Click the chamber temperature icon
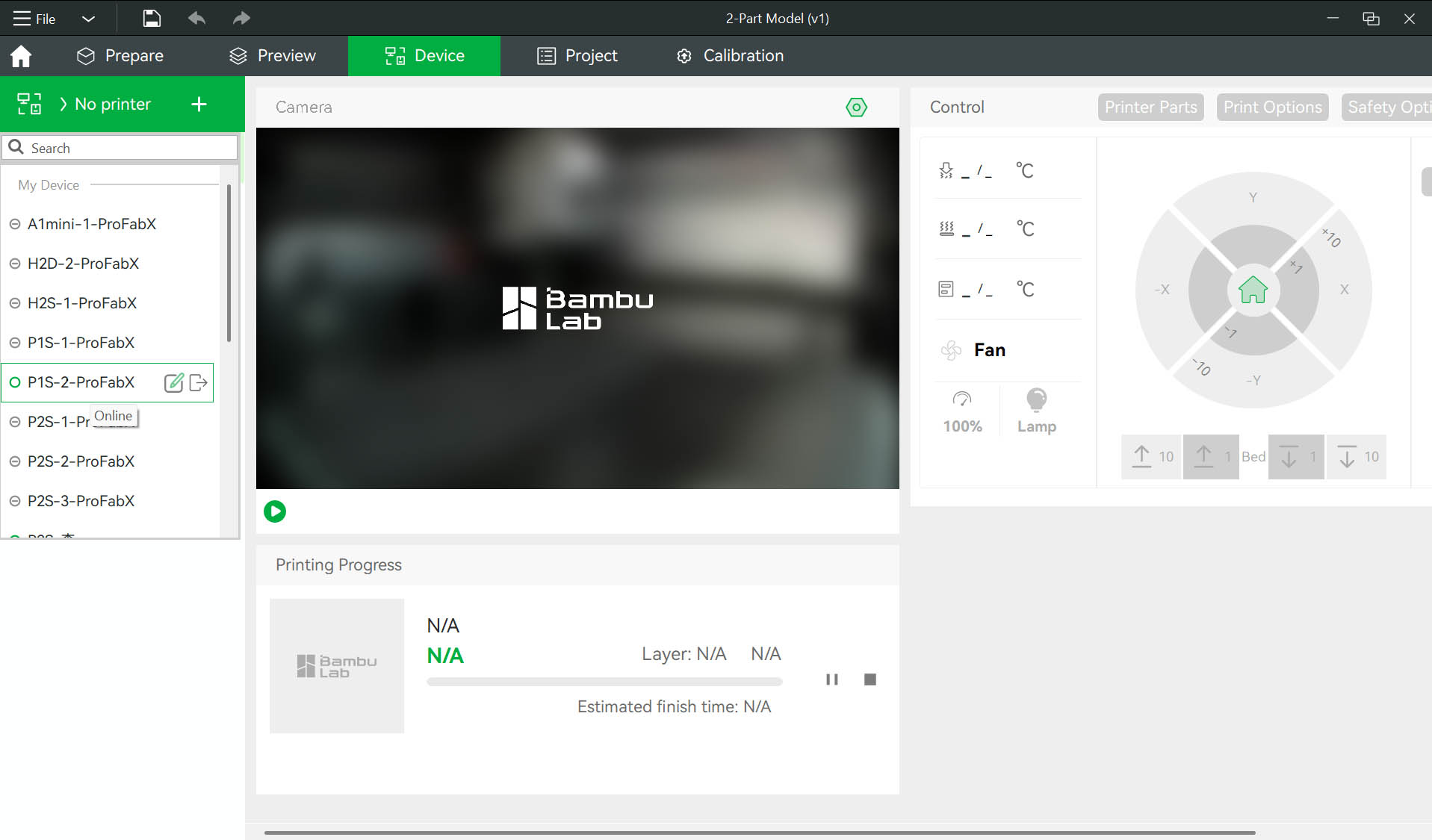1432x840 pixels. coord(946,289)
